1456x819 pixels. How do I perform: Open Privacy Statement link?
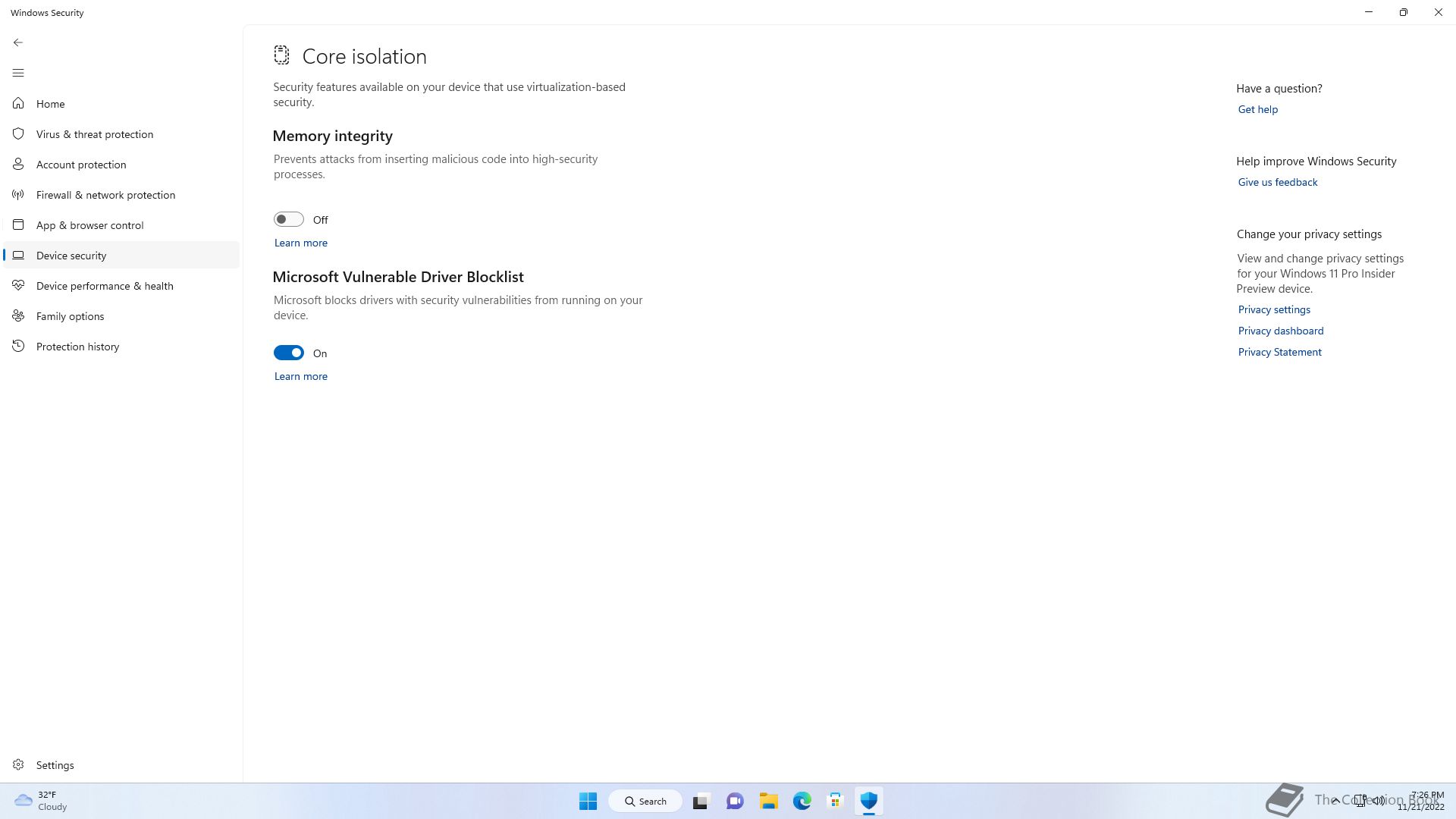coord(1279,352)
